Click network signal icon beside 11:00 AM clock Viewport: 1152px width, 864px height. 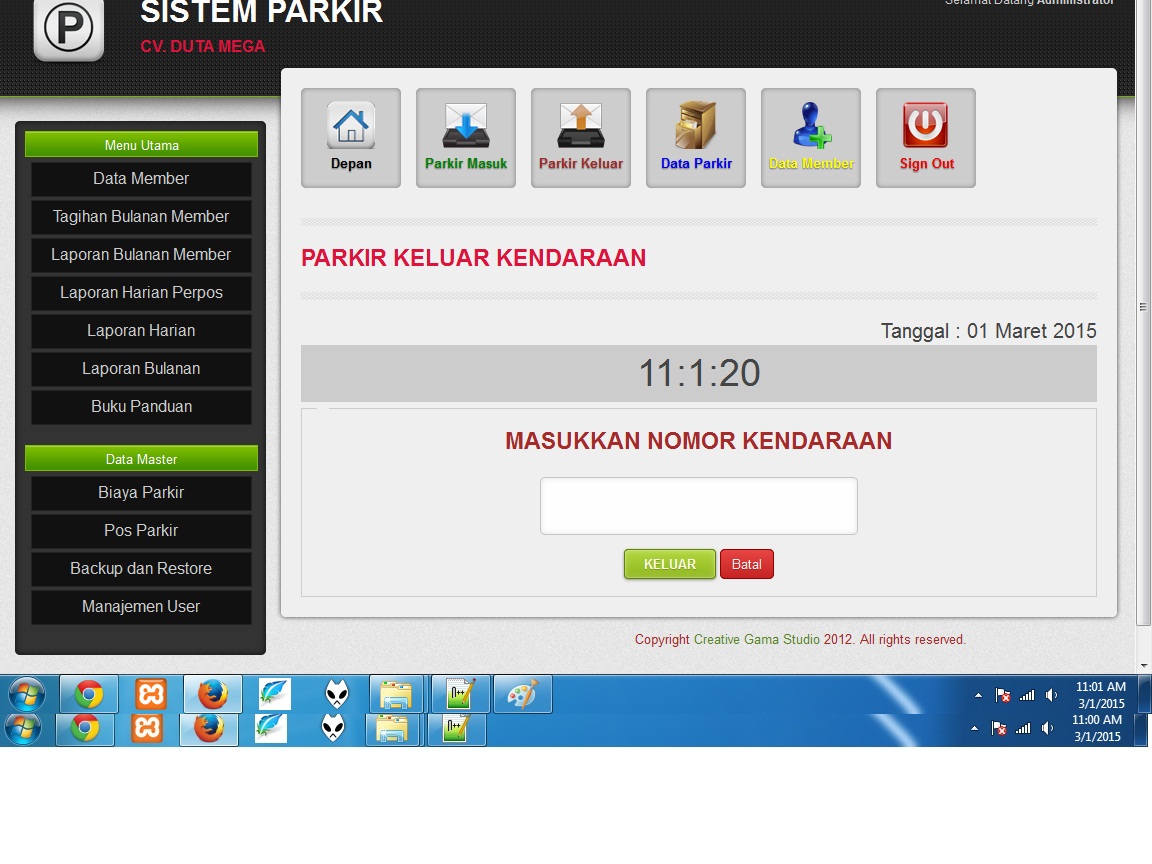coord(1023,728)
